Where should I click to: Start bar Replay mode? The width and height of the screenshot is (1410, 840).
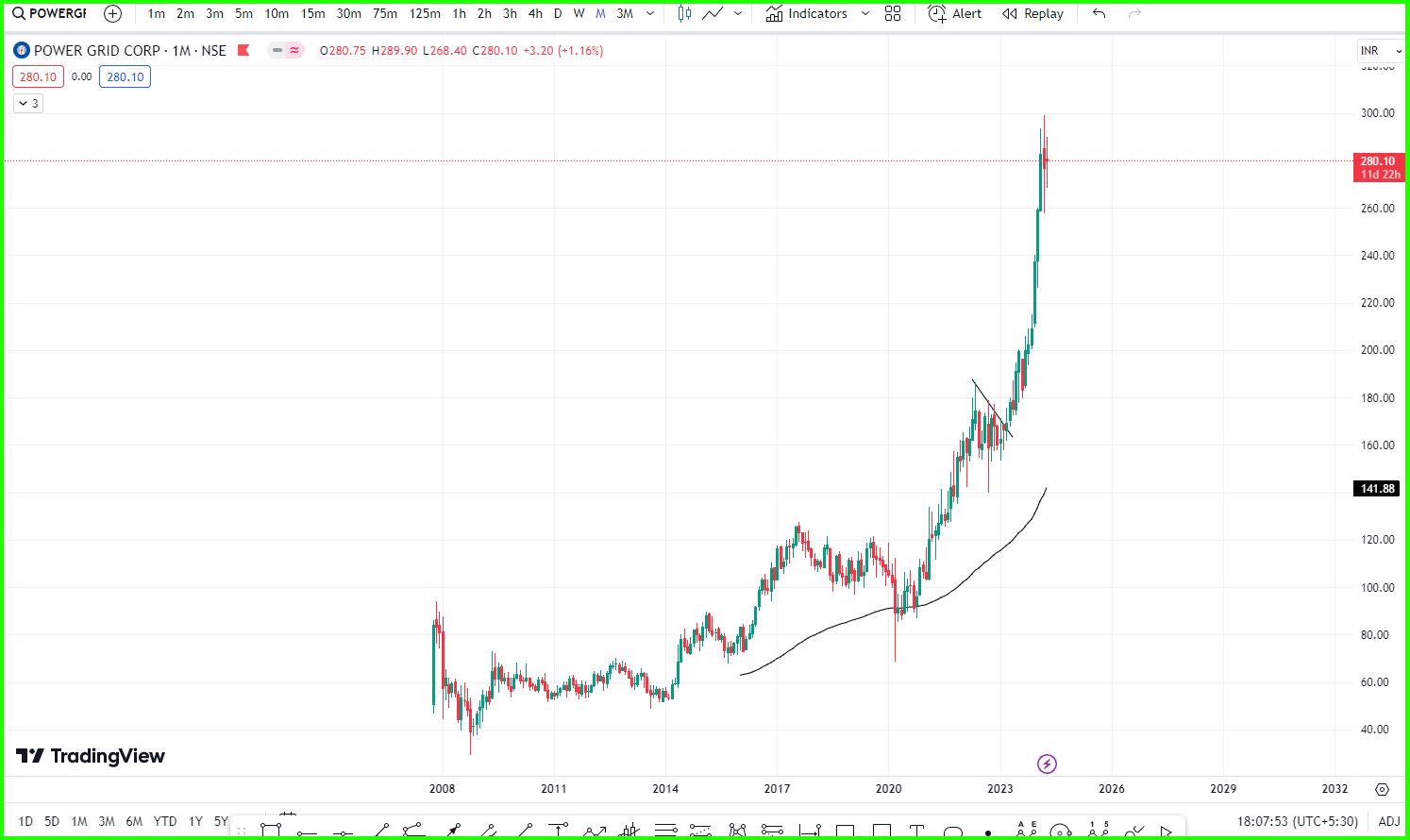point(1032,13)
